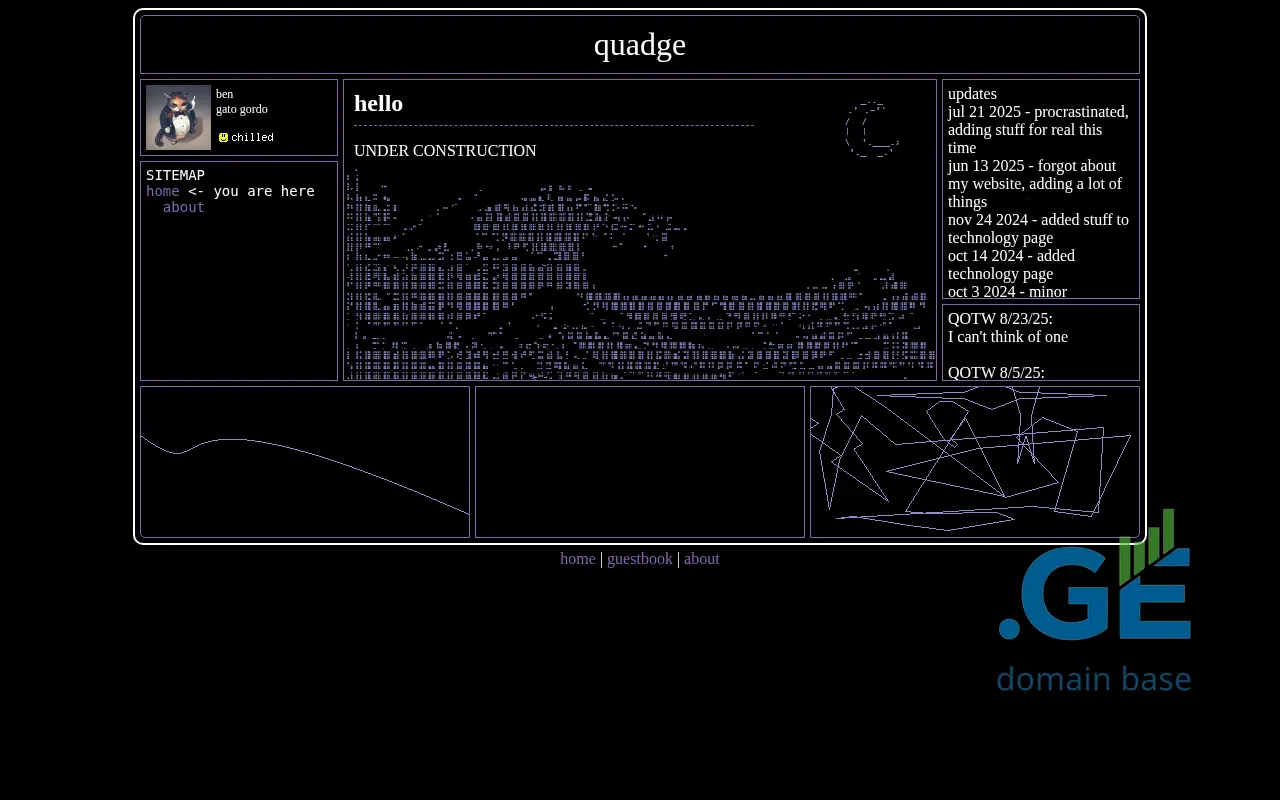Click the random scribble lines canvas
This screenshot has height=800, width=1280.
974,462
